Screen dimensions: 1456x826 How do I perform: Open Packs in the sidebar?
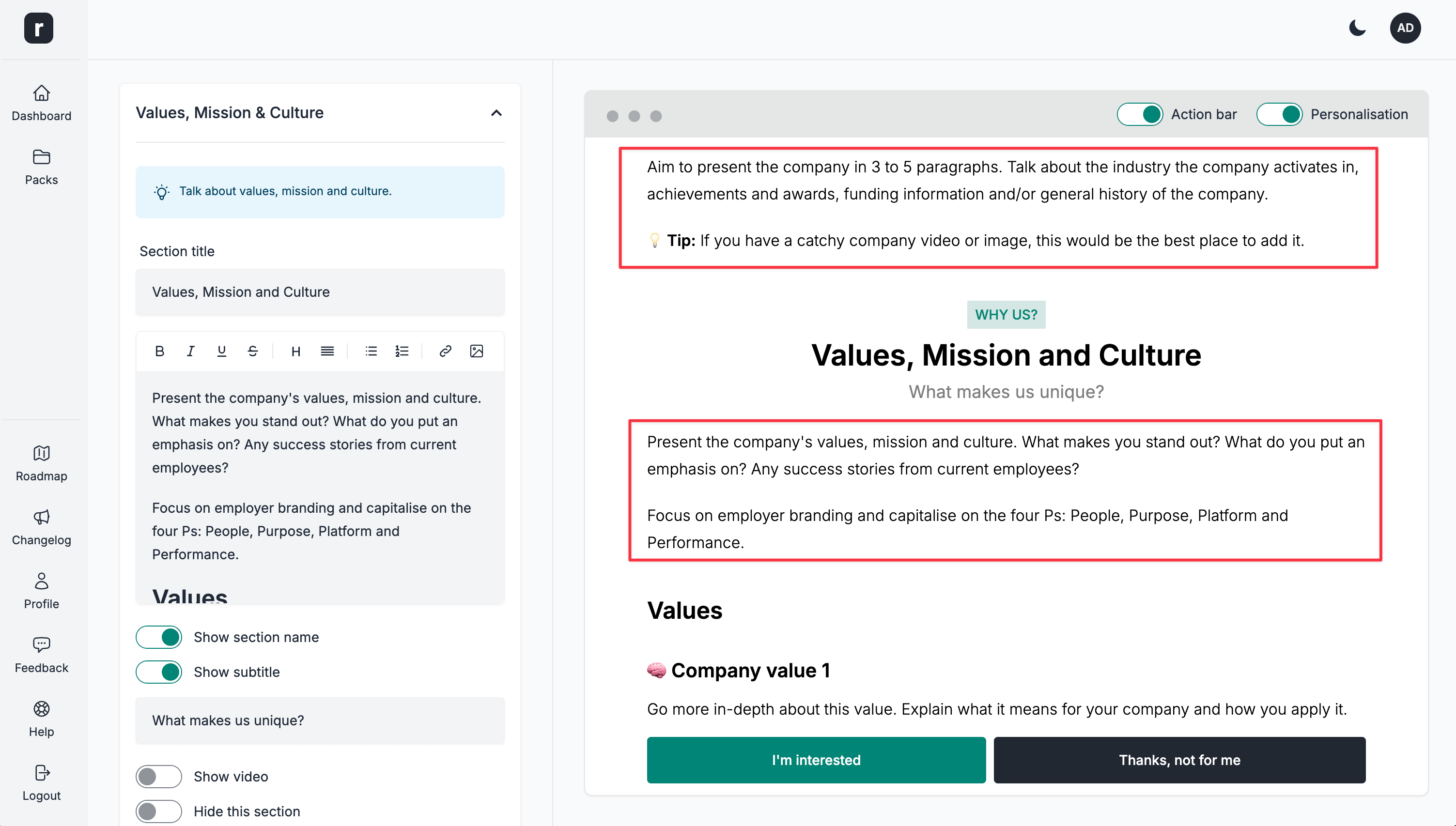(x=42, y=167)
